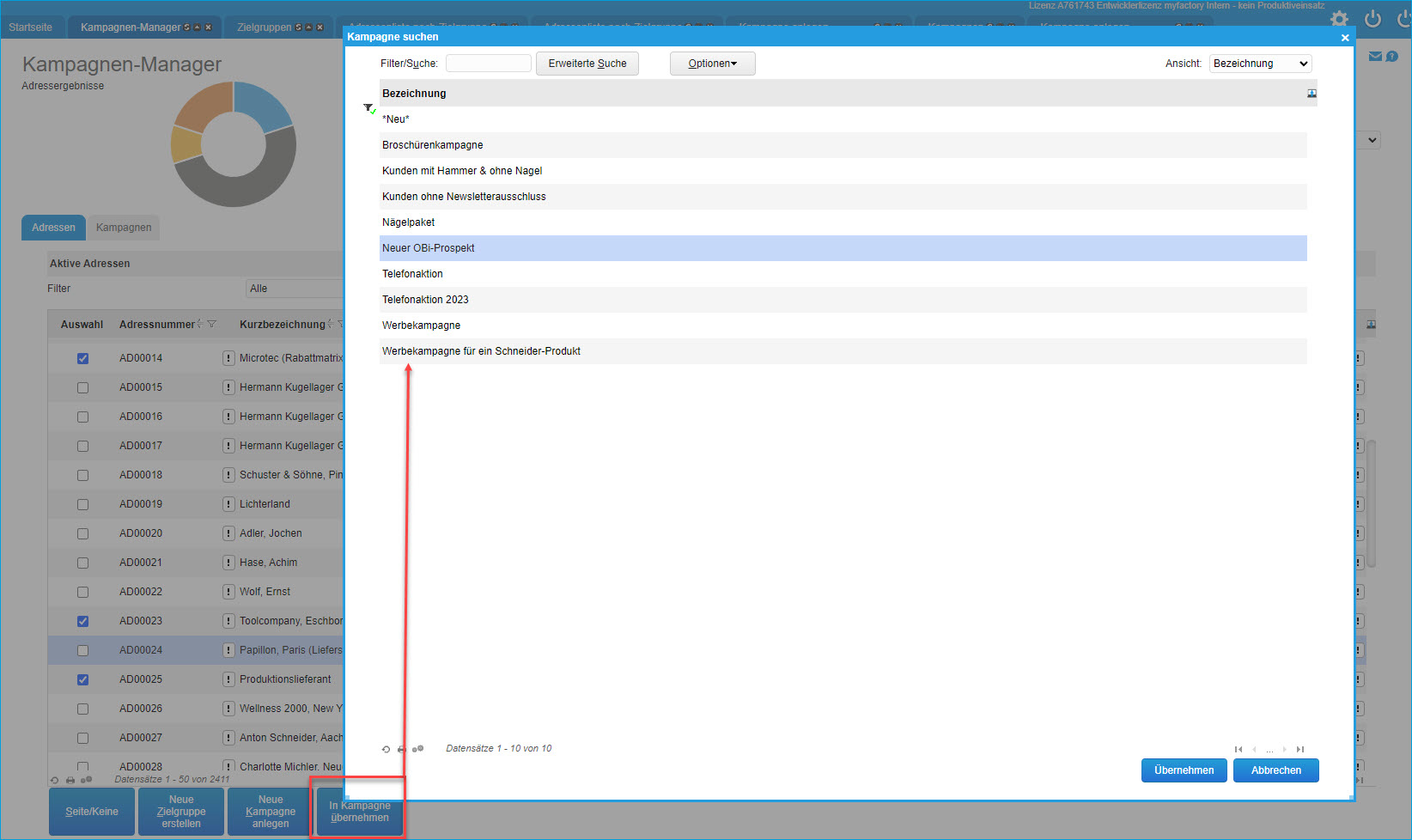Open the Ansicht dropdown showing Bezeichnung
Image resolution: width=1412 pixels, height=840 pixels.
(1260, 64)
